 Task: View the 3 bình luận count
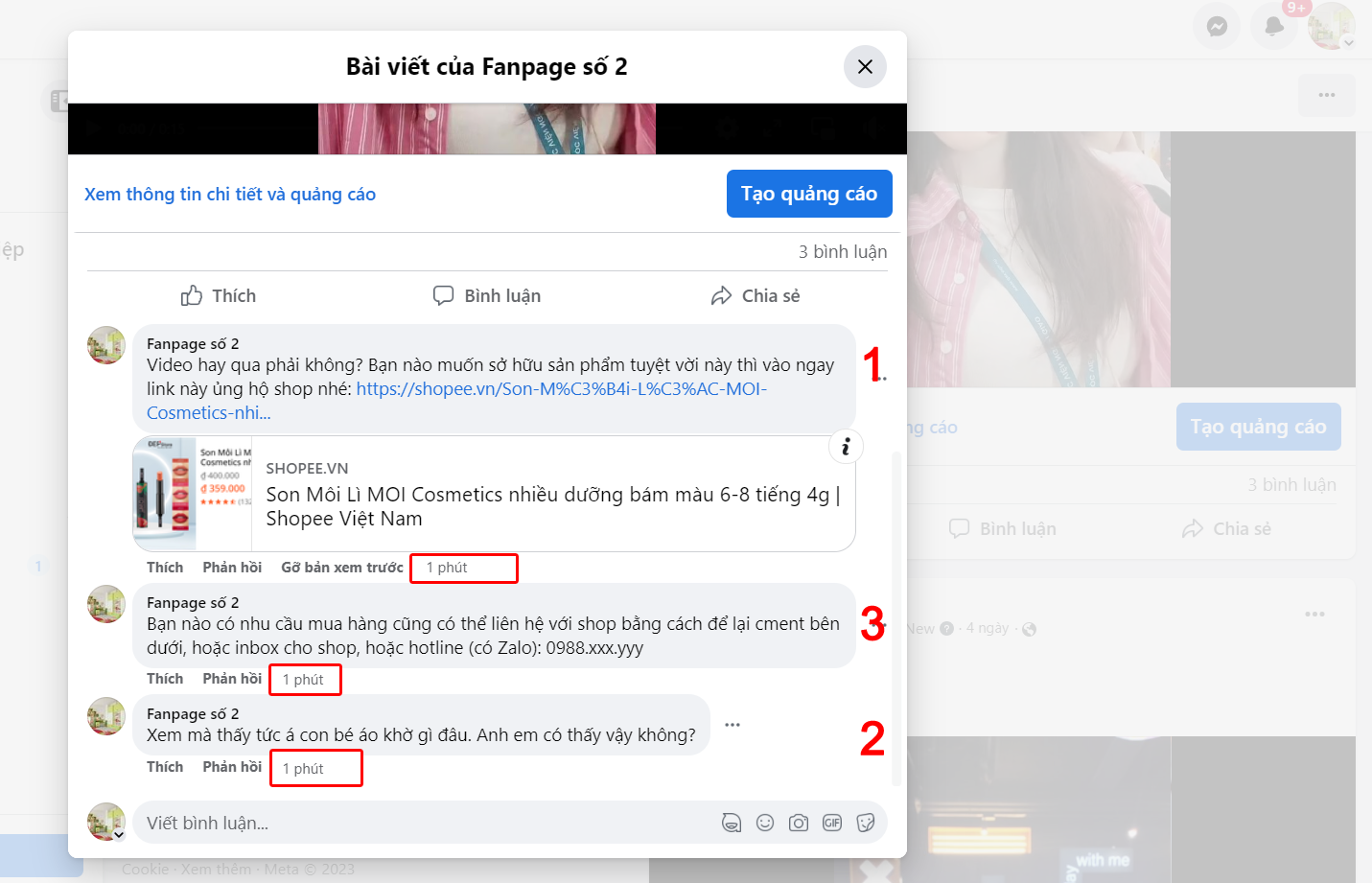843,252
